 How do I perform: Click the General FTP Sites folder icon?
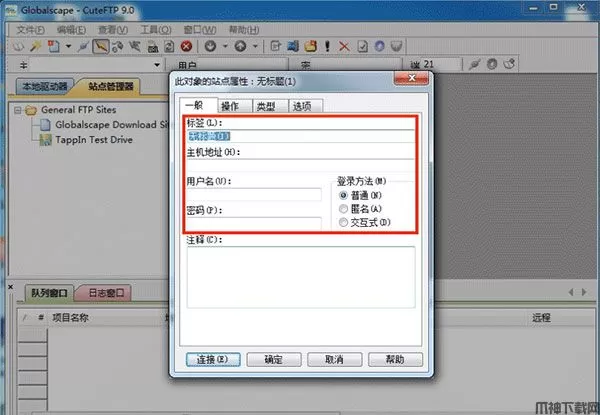(x=31, y=111)
